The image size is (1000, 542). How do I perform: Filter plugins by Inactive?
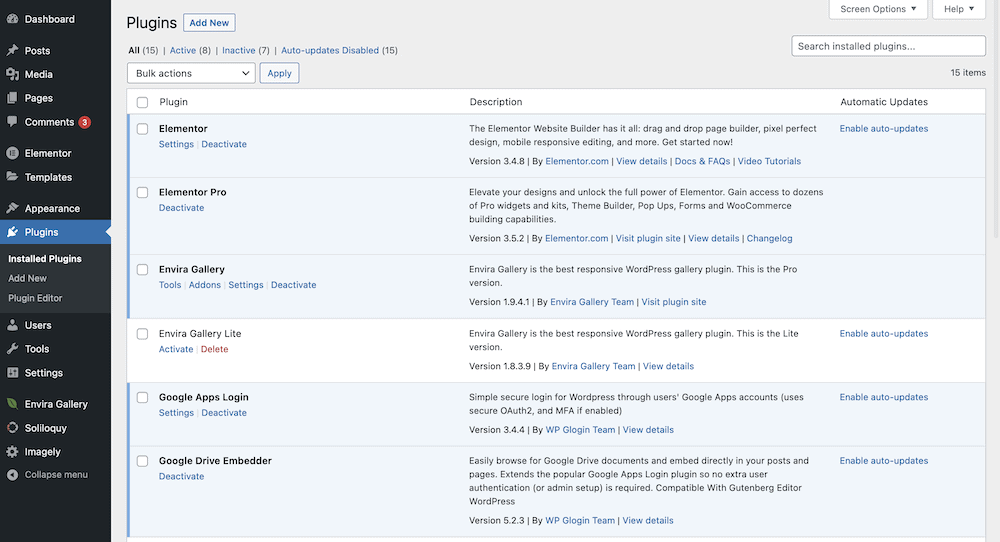[x=239, y=50]
